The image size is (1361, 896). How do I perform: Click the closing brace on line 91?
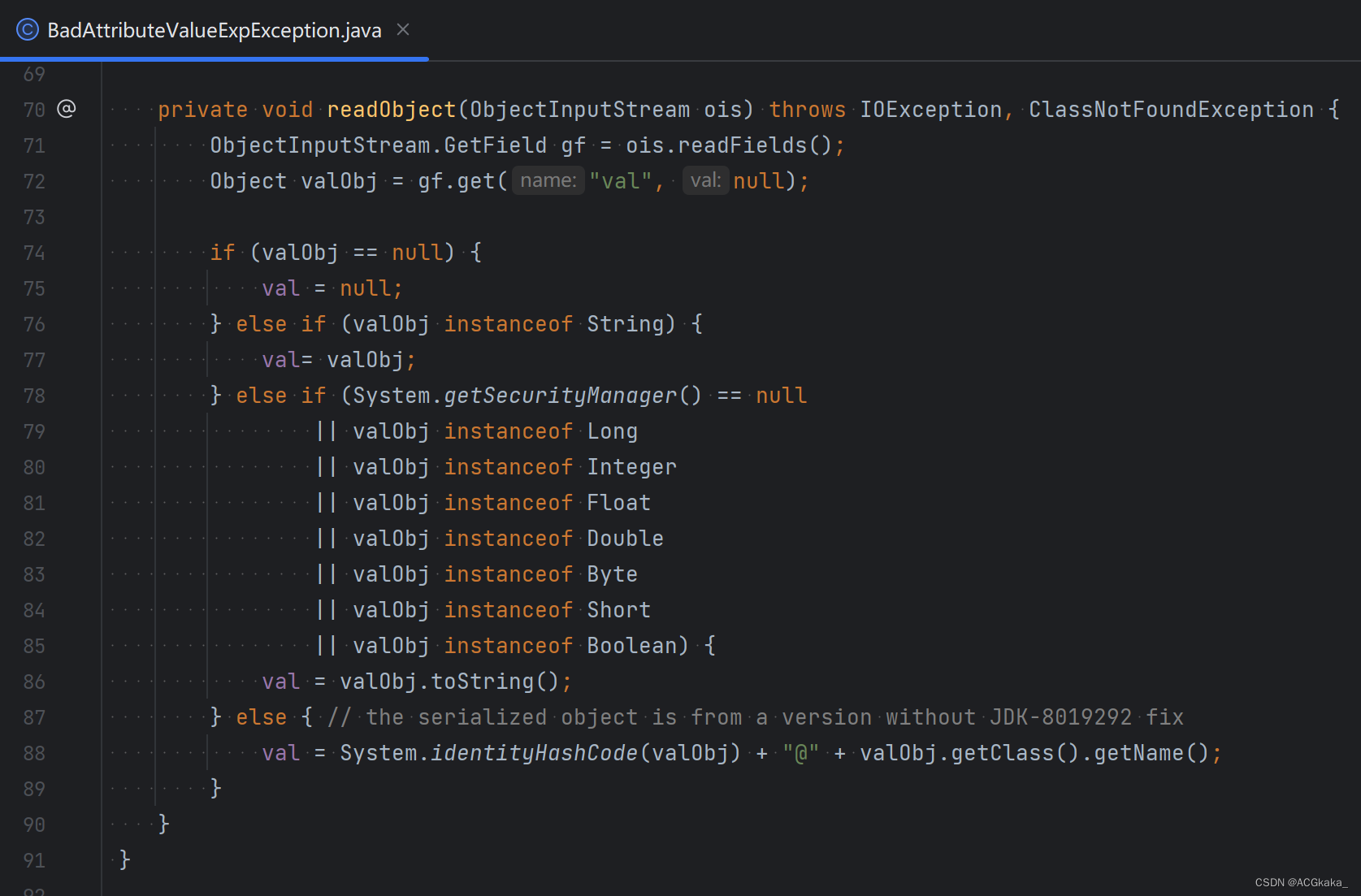click(124, 859)
